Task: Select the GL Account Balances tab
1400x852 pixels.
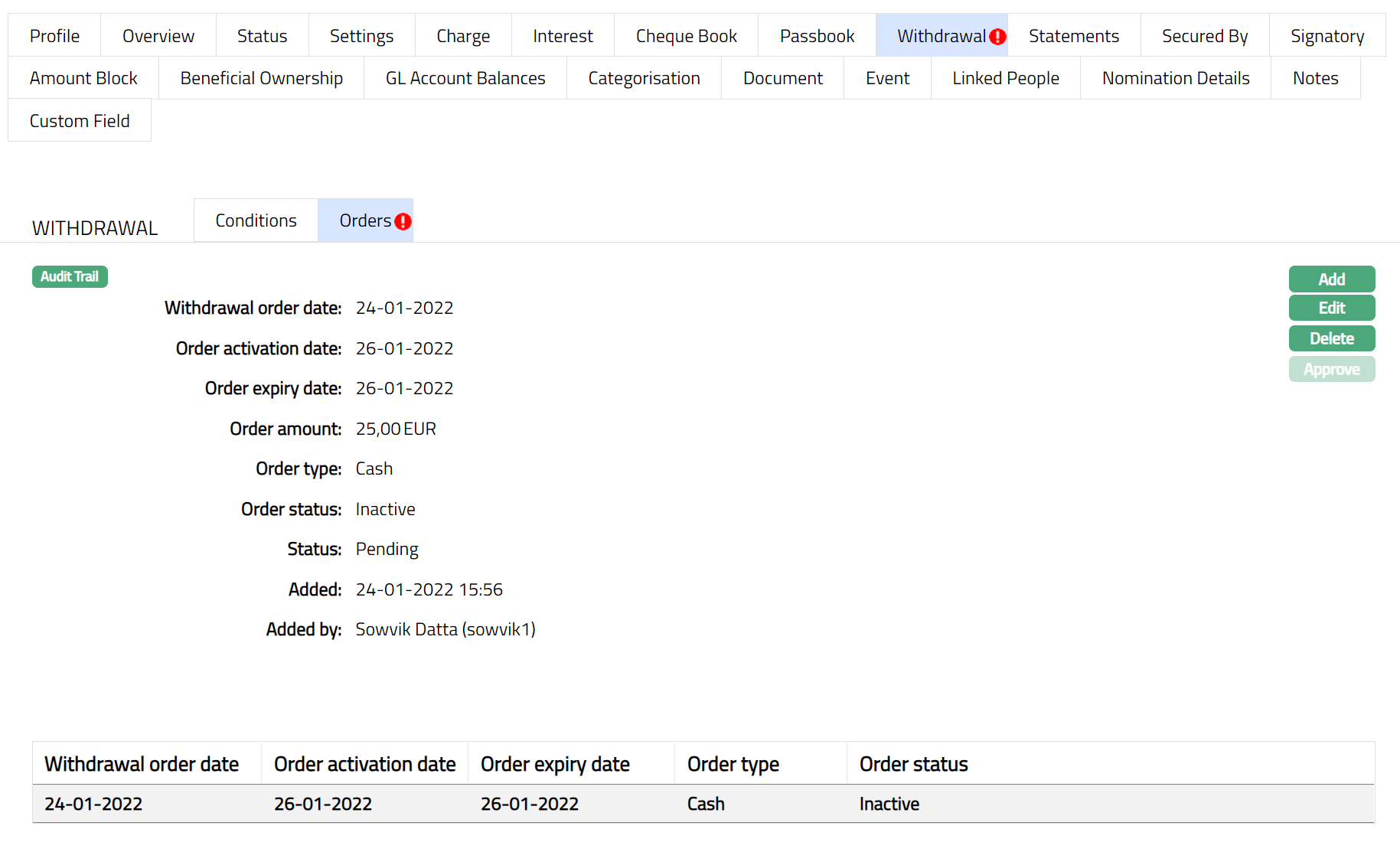Action: click(465, 78)
